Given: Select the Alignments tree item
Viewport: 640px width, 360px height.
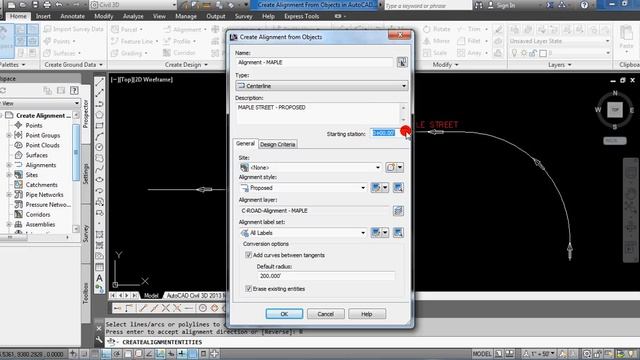Looking at the screenshot, I should [x=41, y=165].
